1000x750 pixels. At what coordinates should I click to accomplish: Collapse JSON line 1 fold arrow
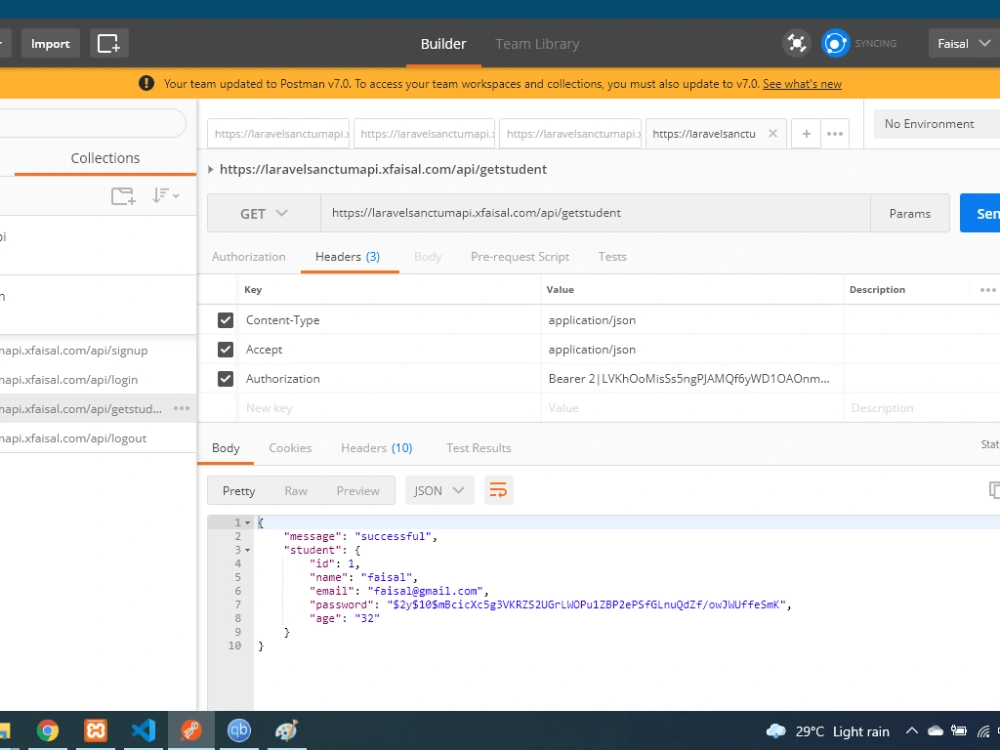247,522
